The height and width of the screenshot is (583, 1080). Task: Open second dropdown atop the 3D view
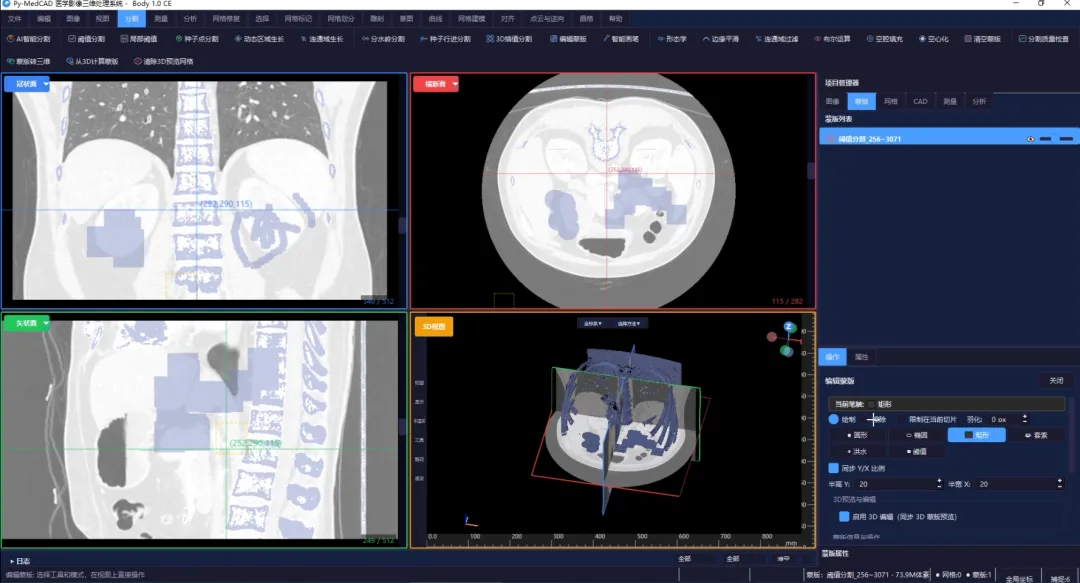coord(628,323)
